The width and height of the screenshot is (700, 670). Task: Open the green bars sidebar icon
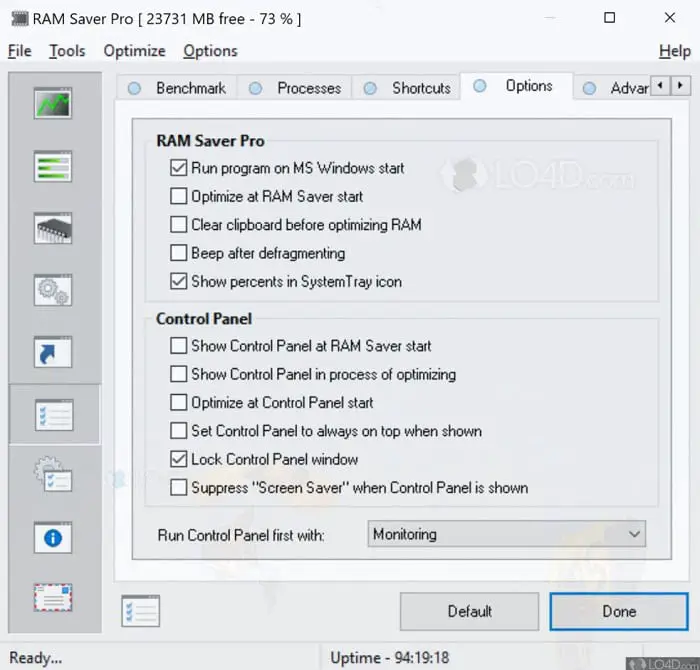tap(53, 166)
